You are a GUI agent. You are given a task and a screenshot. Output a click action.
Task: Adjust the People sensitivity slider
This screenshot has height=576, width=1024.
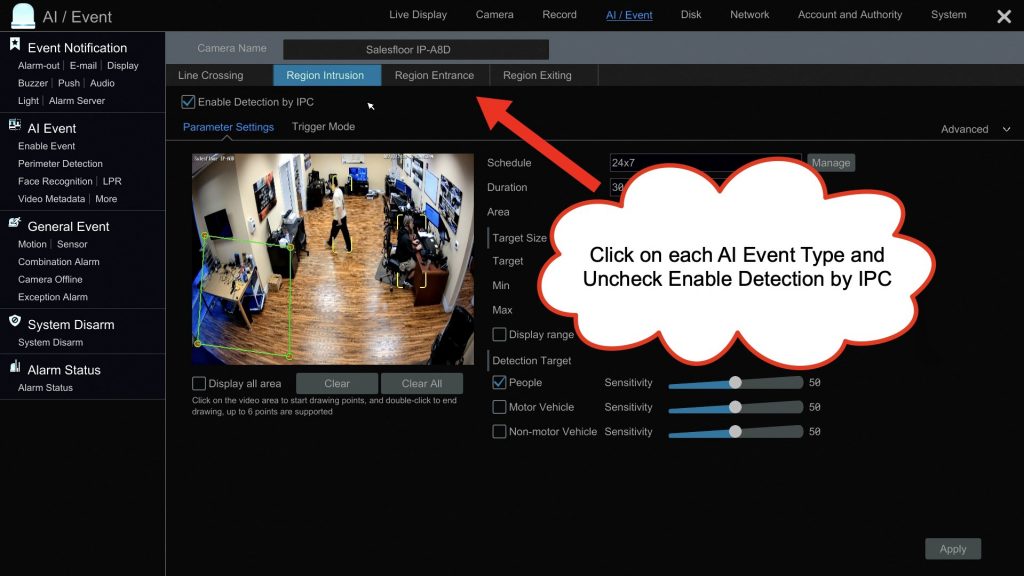tap(735, 382)
